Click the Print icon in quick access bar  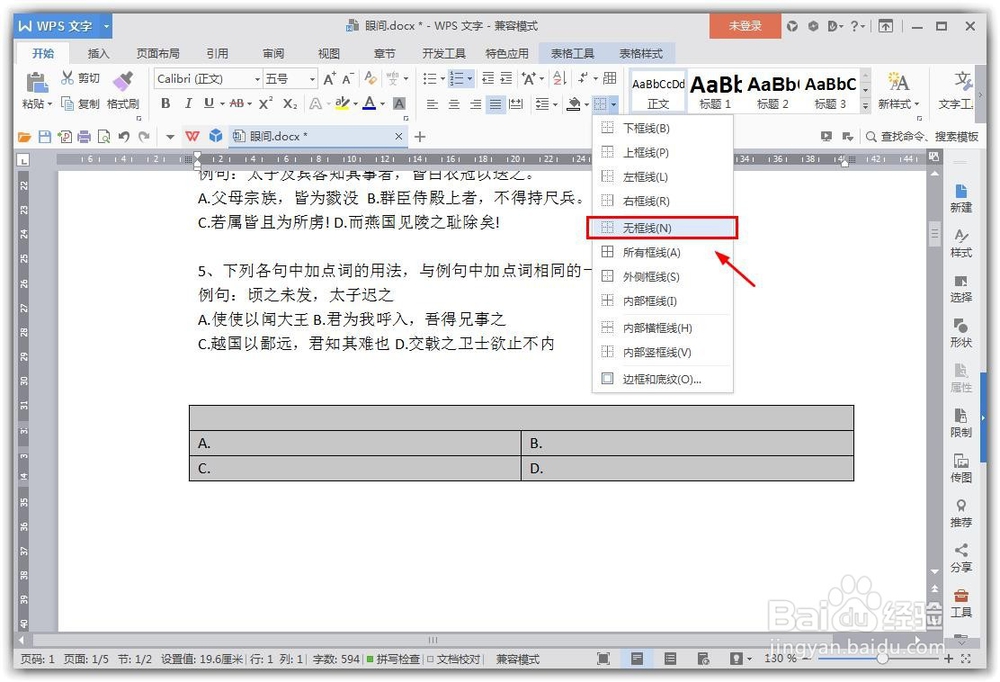[x=84, y=137]
